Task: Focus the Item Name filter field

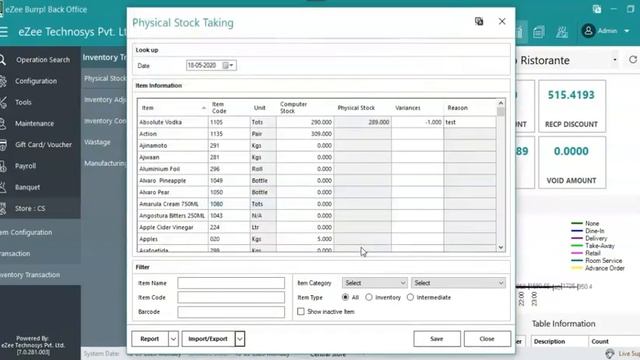Action: (x=231, y=283)
